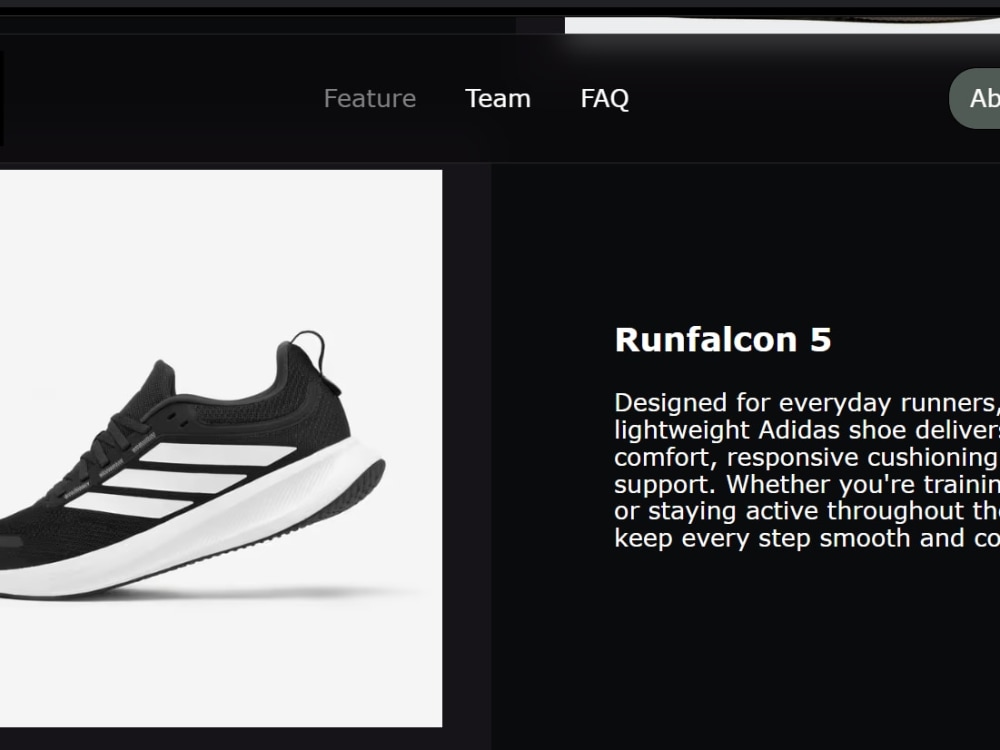Click the Runfalcon 5 shoe image

(221, 448)
